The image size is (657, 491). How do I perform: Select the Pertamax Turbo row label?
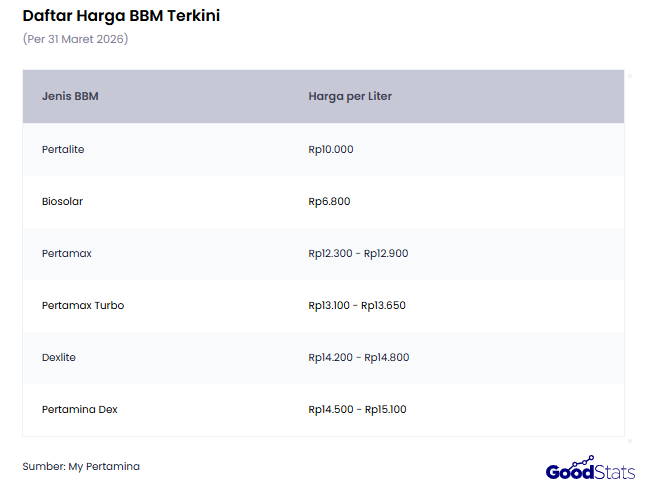point(83,305)
